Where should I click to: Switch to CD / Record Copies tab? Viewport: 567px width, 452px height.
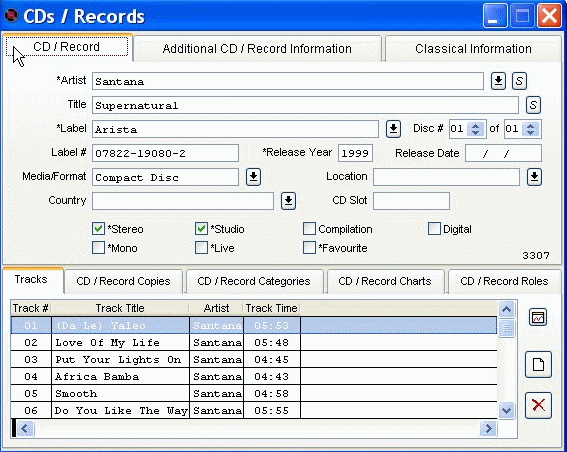[x=123, y=281]
